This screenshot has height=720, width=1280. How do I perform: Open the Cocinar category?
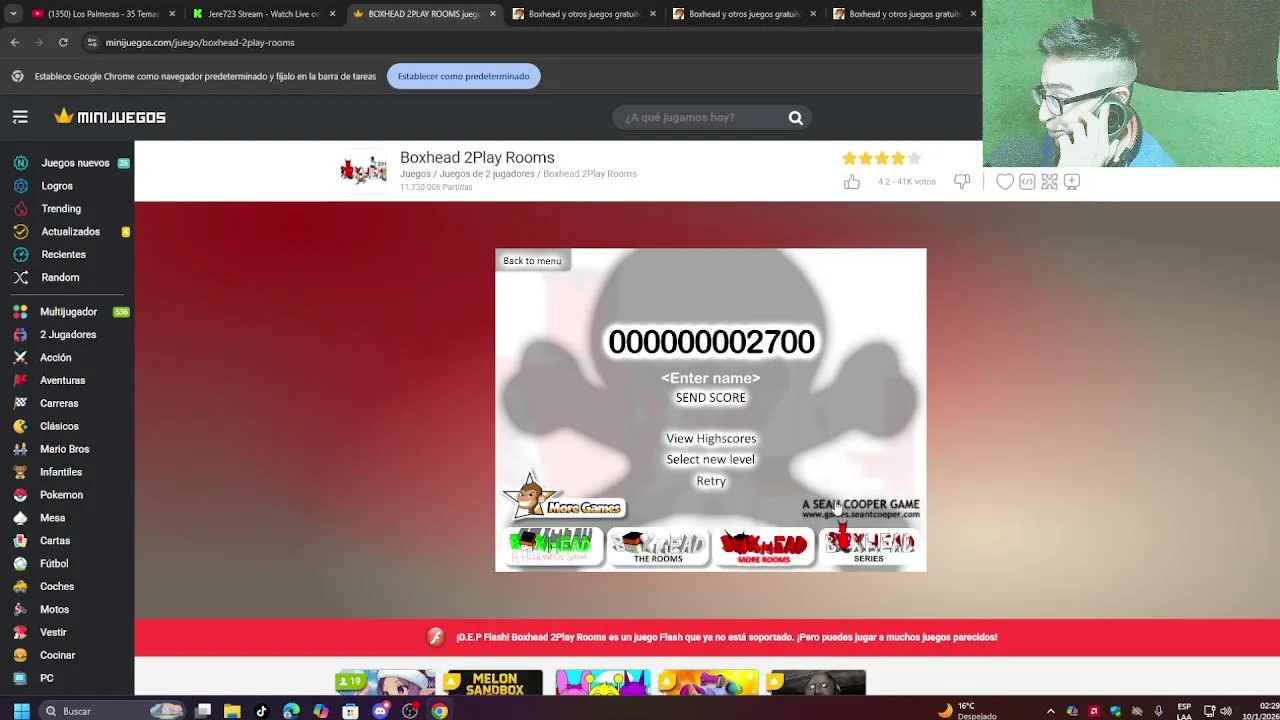pos(57,656)
